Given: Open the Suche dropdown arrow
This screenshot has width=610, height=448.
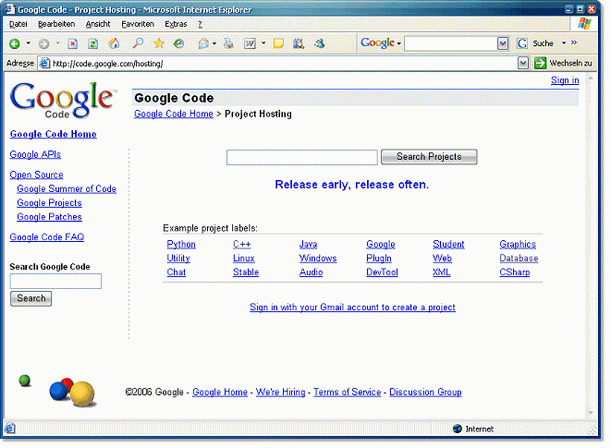Looking at the screenshot, I should click(564, 43).
